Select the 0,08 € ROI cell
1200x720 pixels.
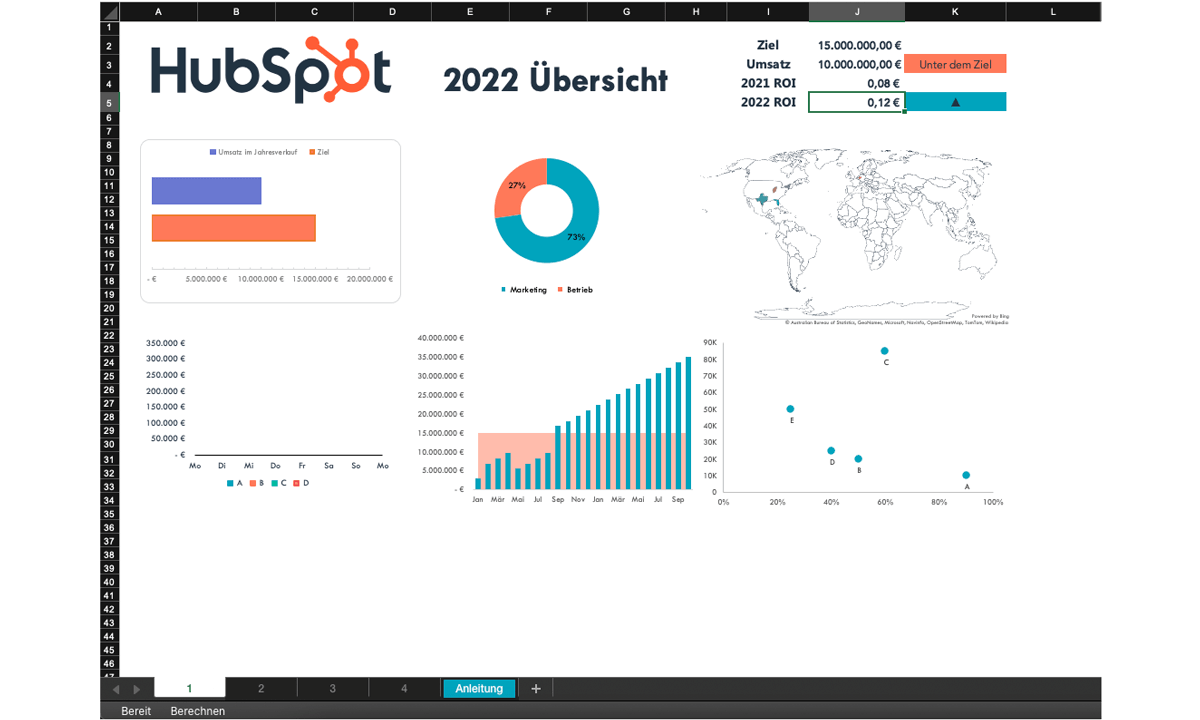[x=857, y=83]
